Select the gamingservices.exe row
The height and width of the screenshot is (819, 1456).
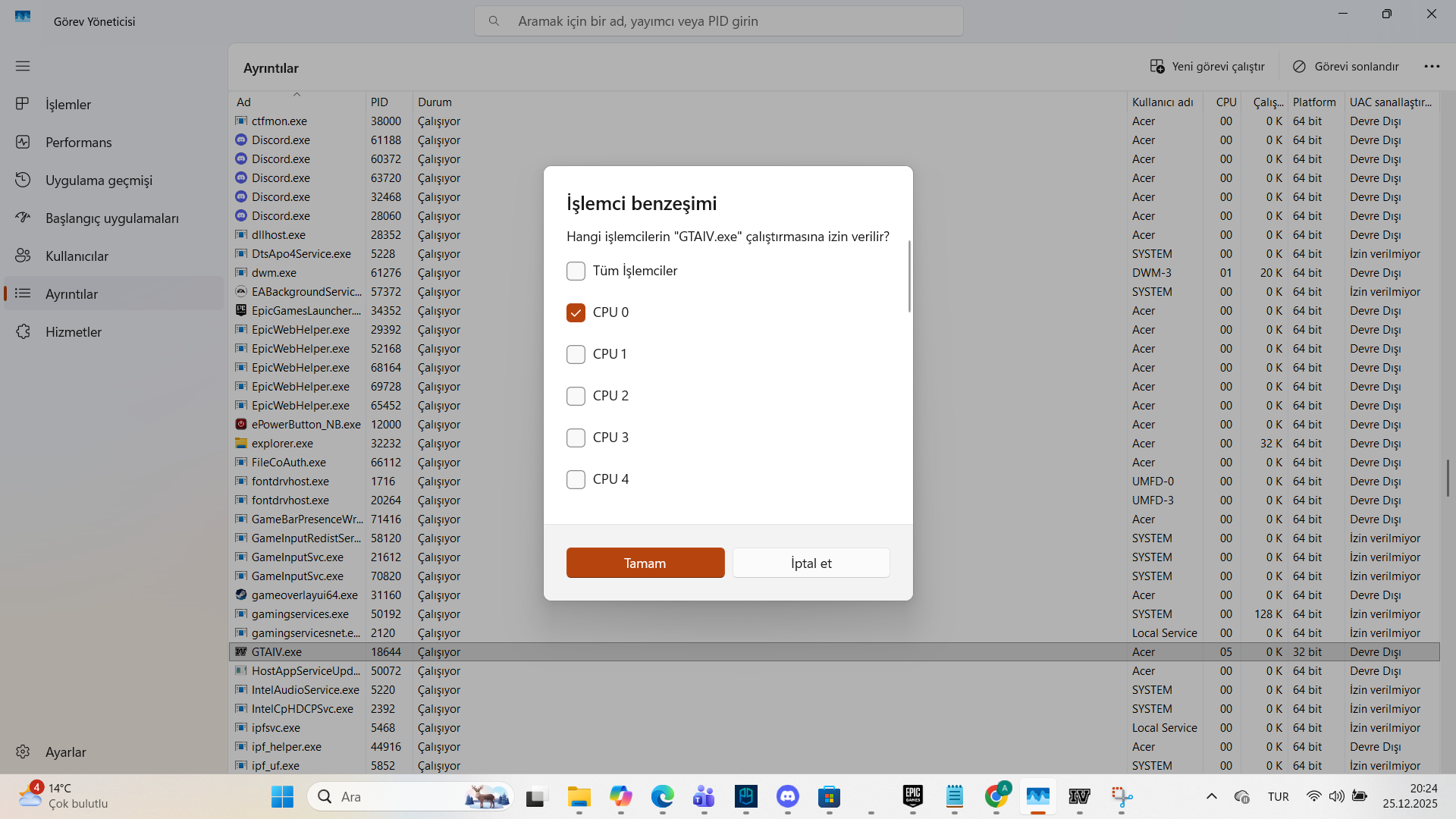click(x=834, y=613)
